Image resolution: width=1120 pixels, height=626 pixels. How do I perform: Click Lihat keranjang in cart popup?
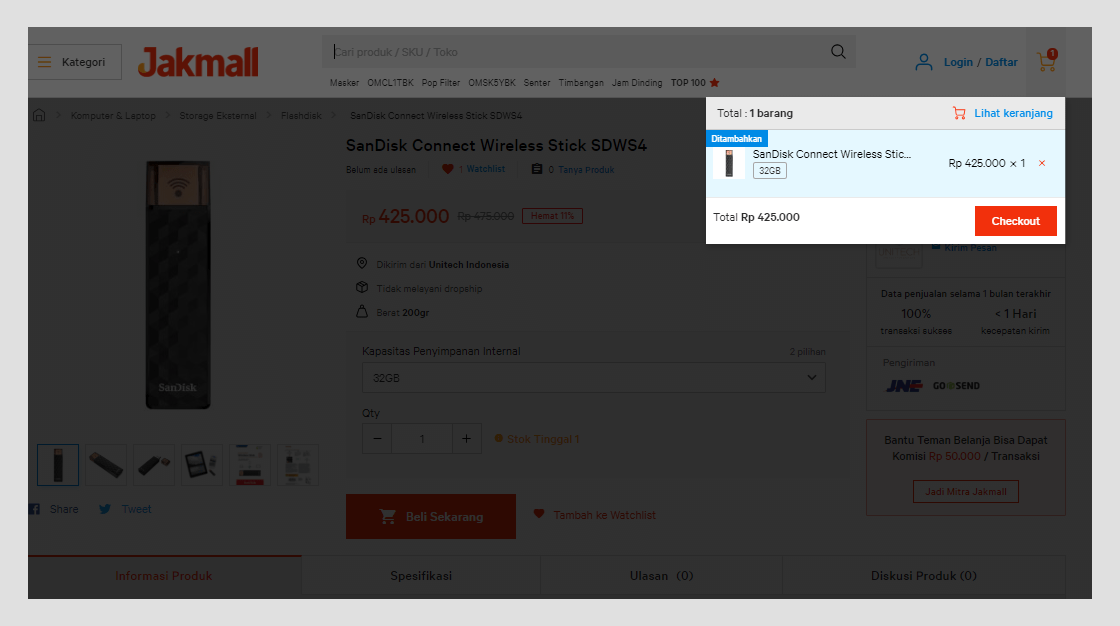coord(1003,113)
